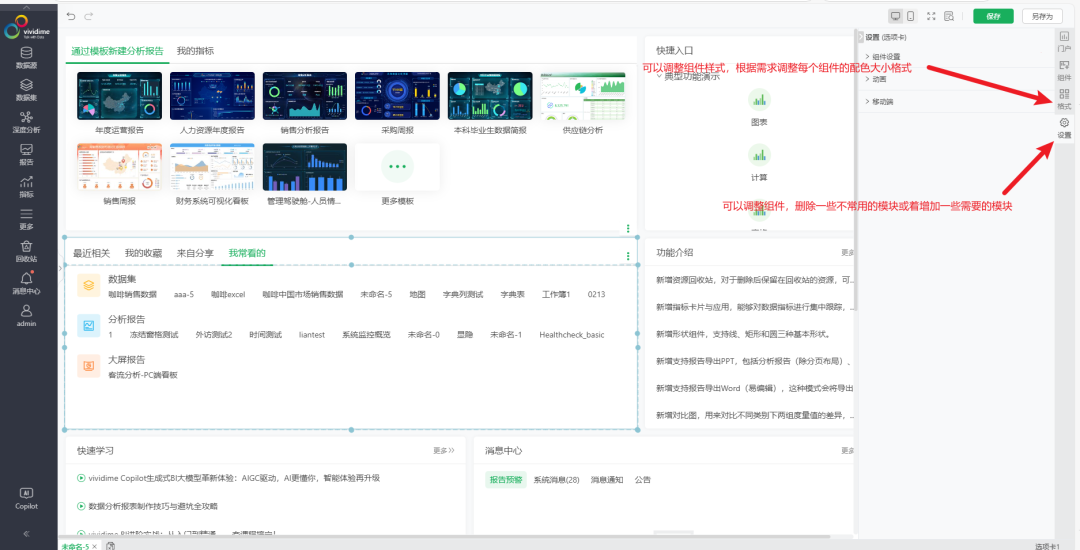This screenshot has height=550, width=1080.
Task: Select 我常看的 tab
Action: pos(247,253)
